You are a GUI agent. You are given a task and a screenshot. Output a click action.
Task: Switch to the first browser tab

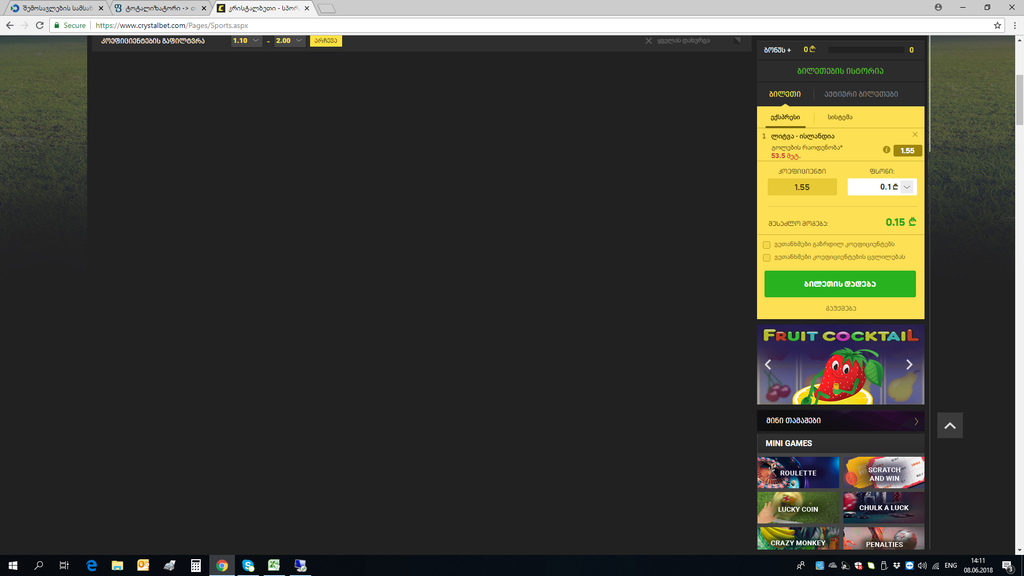[x=57, y=8]
